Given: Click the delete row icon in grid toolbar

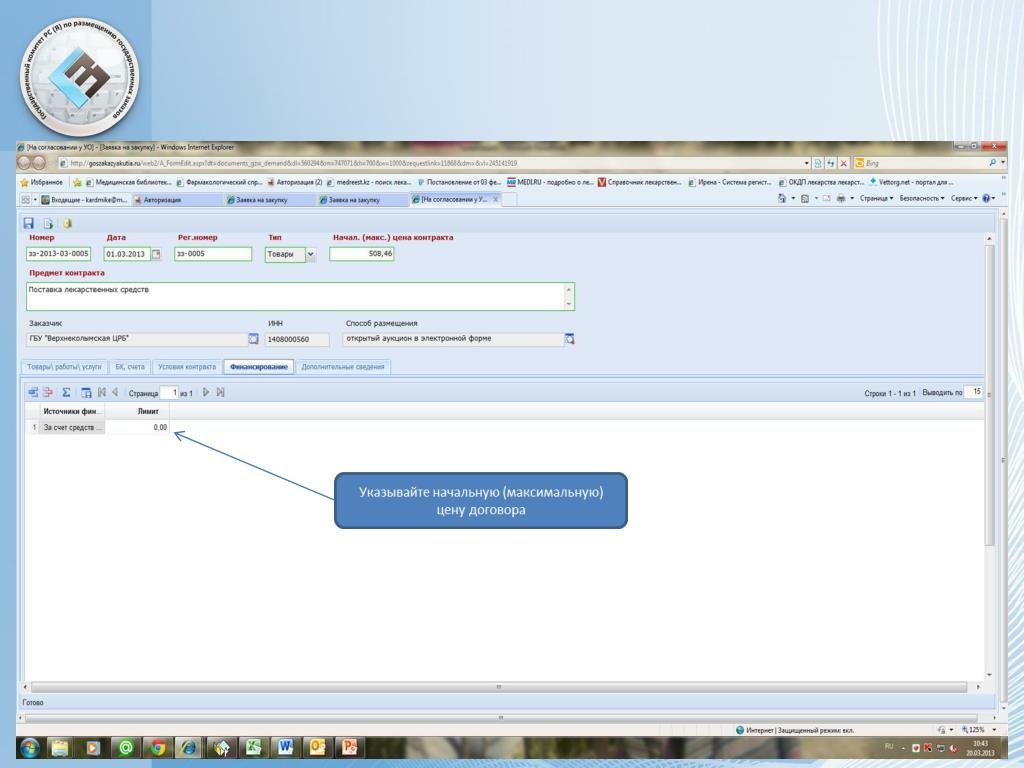Looking at the screenshot, I should click(x=48, y=392).
